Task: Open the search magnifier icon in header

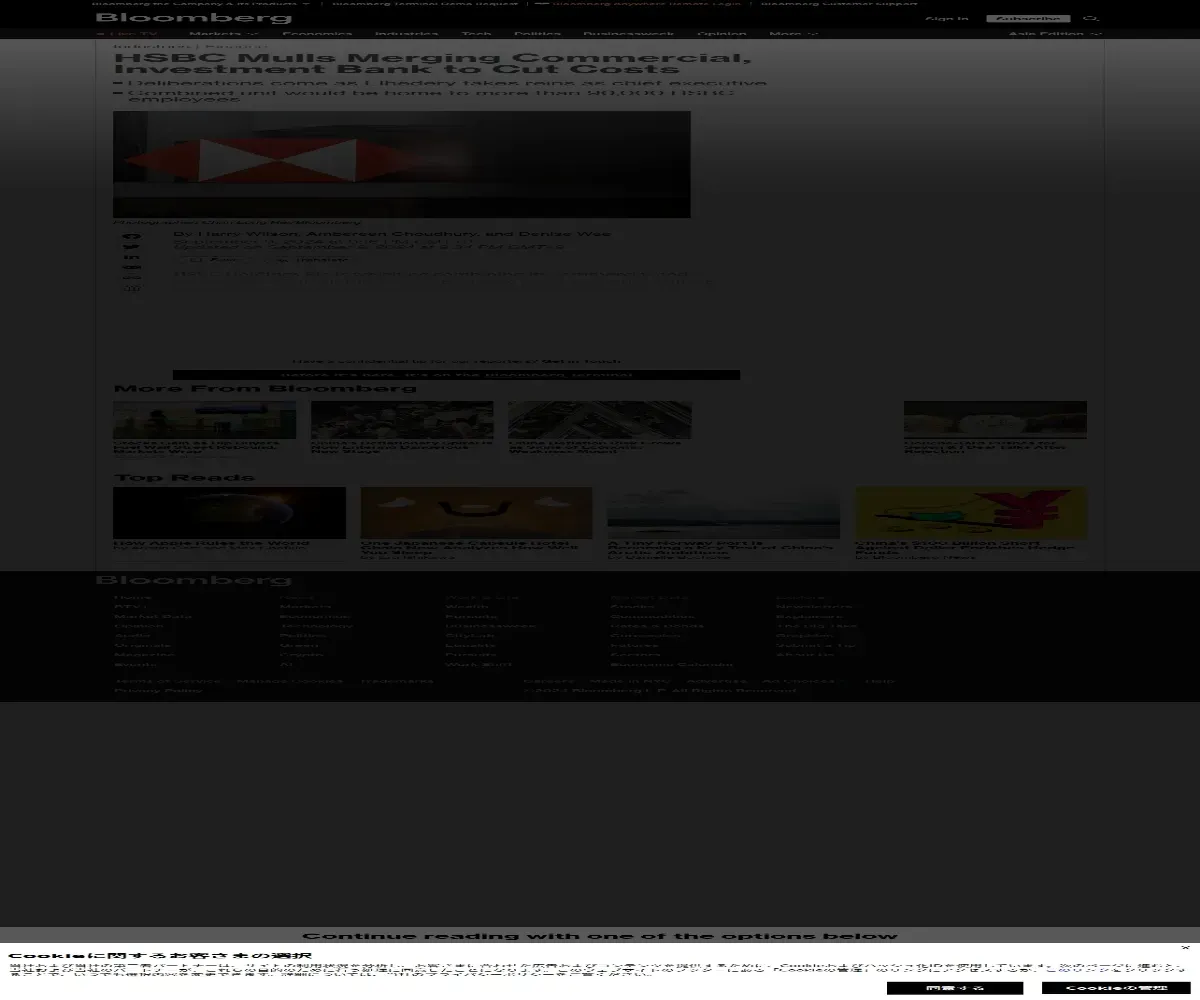Action: click(x=1092, y=18)
